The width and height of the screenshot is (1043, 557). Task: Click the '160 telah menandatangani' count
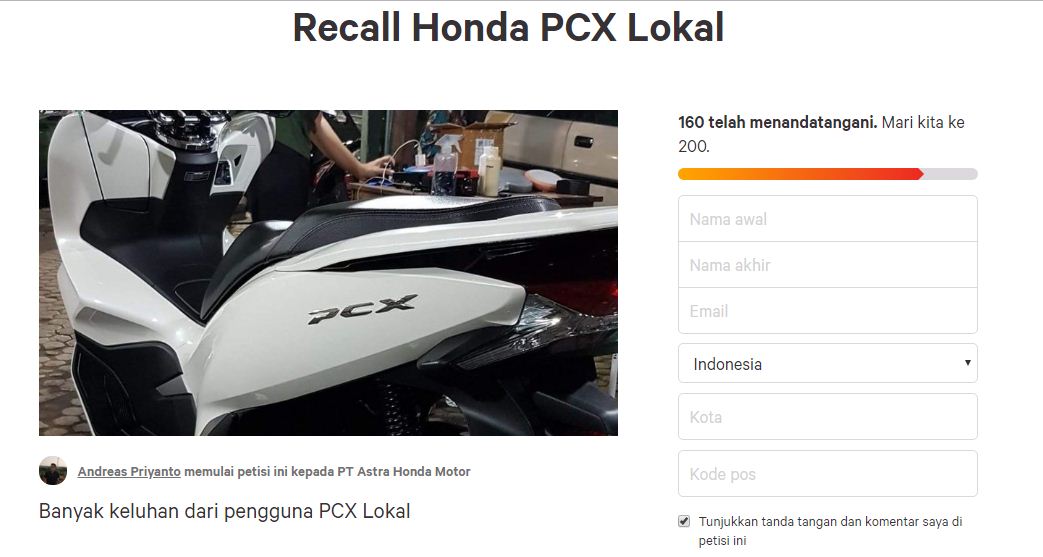point(778,122)
